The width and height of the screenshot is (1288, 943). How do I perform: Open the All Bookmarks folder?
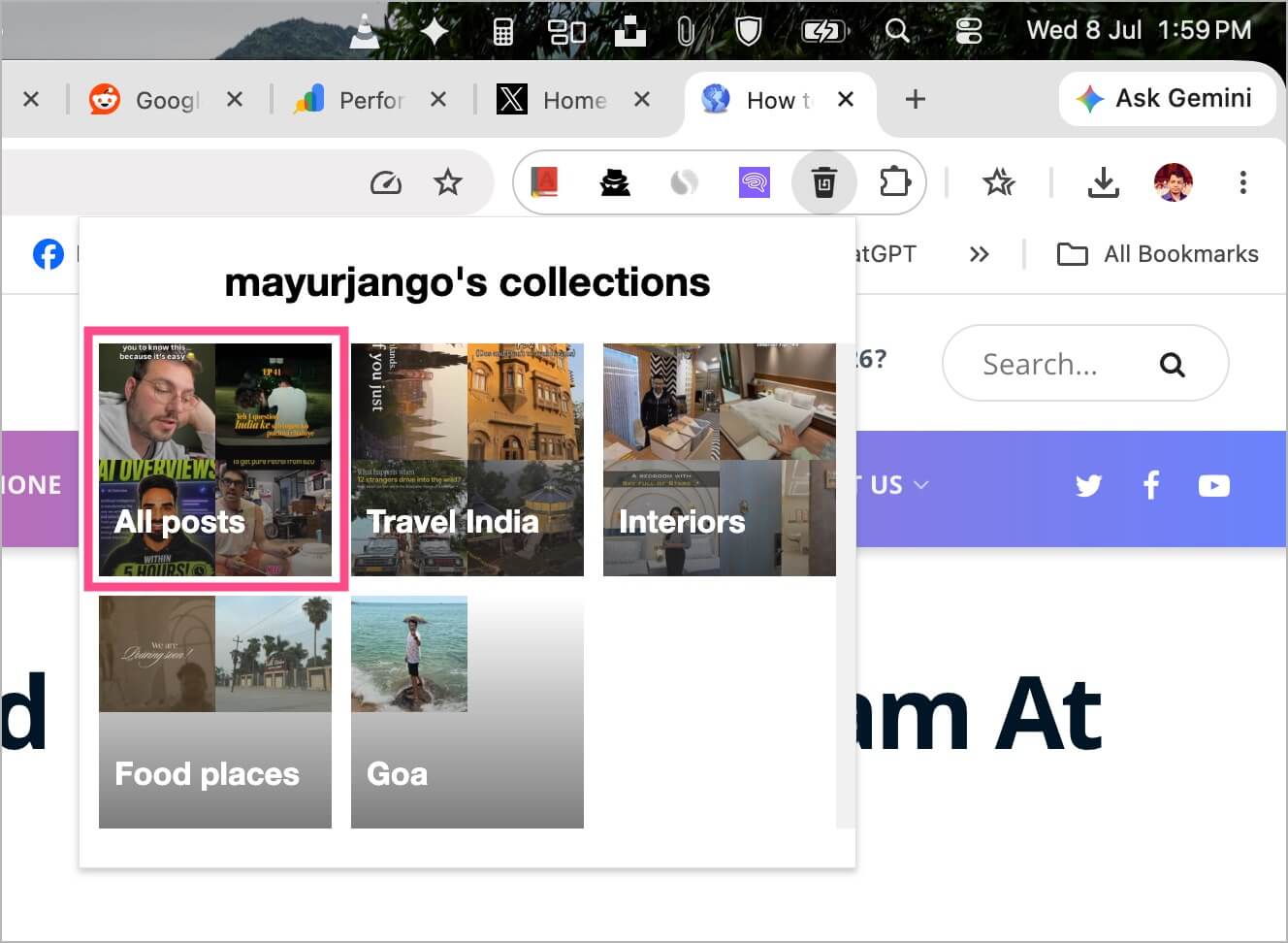click(1158, 254)
